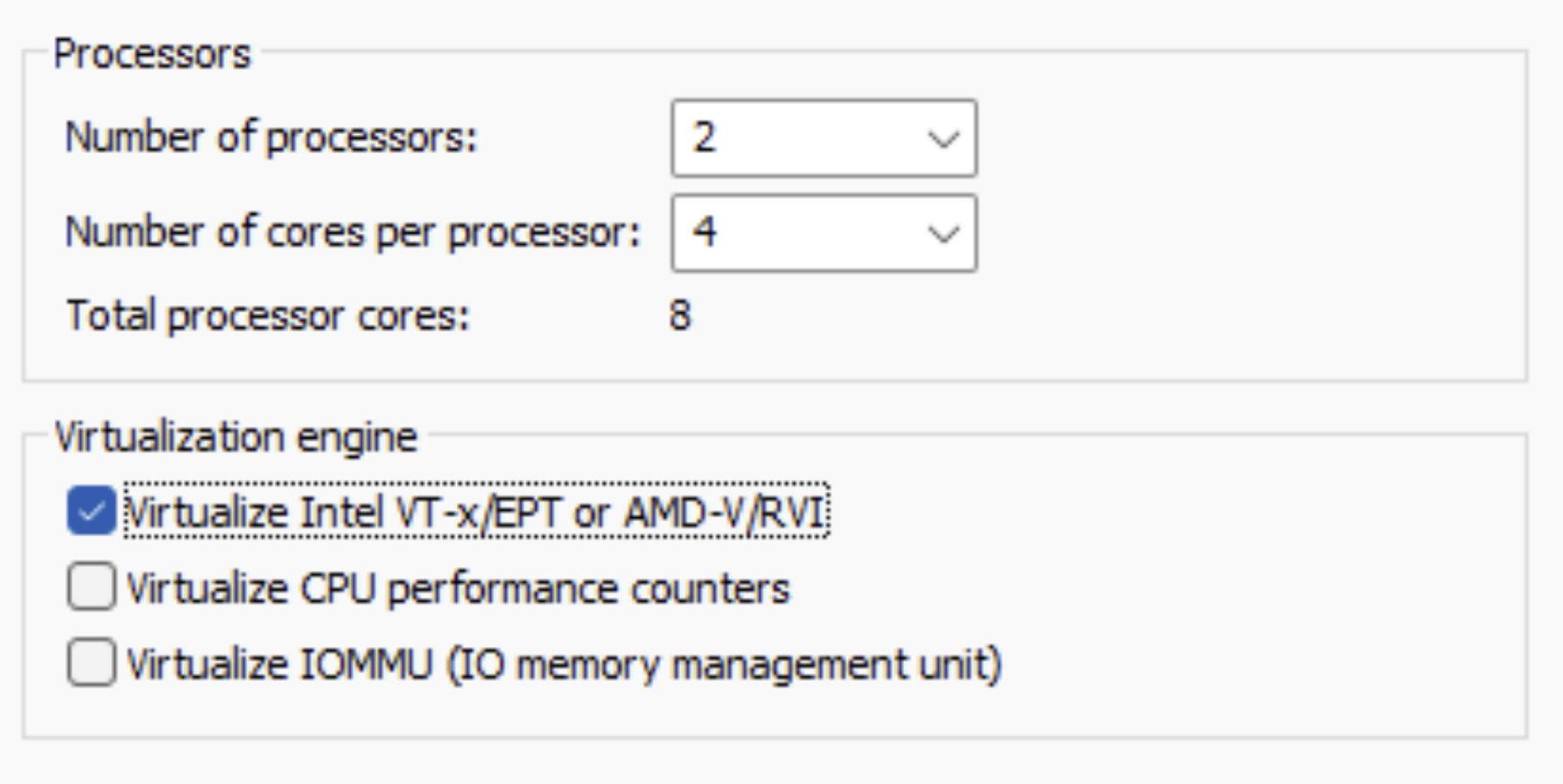Click the total cores value 8
Image resolution: width=1563 pixels, height=784 pixels.
680,316
